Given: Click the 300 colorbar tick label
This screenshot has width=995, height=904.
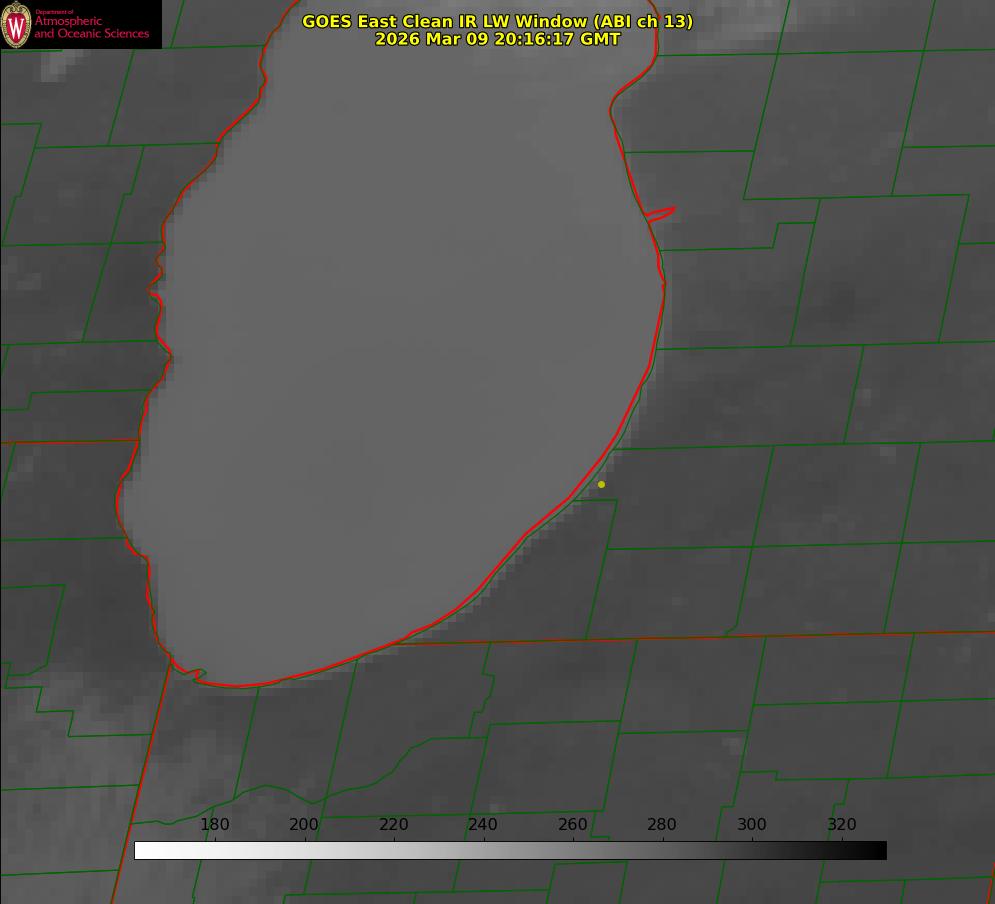Looking at the screenshot, I should (x=752, y=825).
